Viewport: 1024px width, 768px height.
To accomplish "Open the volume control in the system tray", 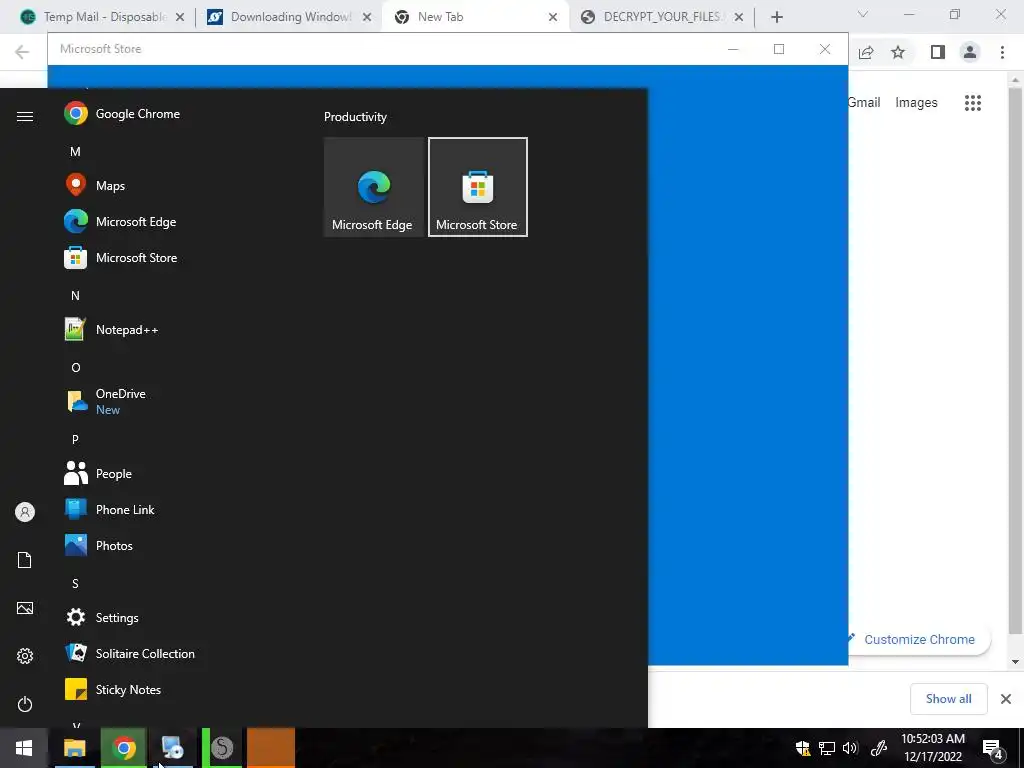I will click(x=850, y=748).
